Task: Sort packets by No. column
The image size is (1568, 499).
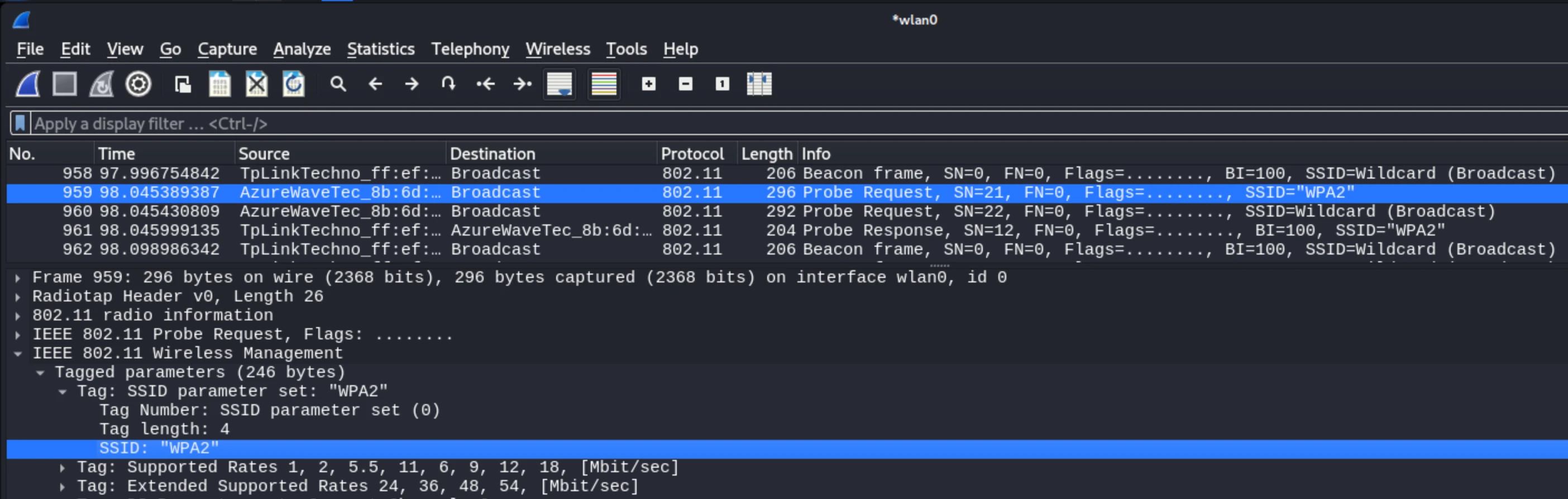Action: (x=50, y=154)
